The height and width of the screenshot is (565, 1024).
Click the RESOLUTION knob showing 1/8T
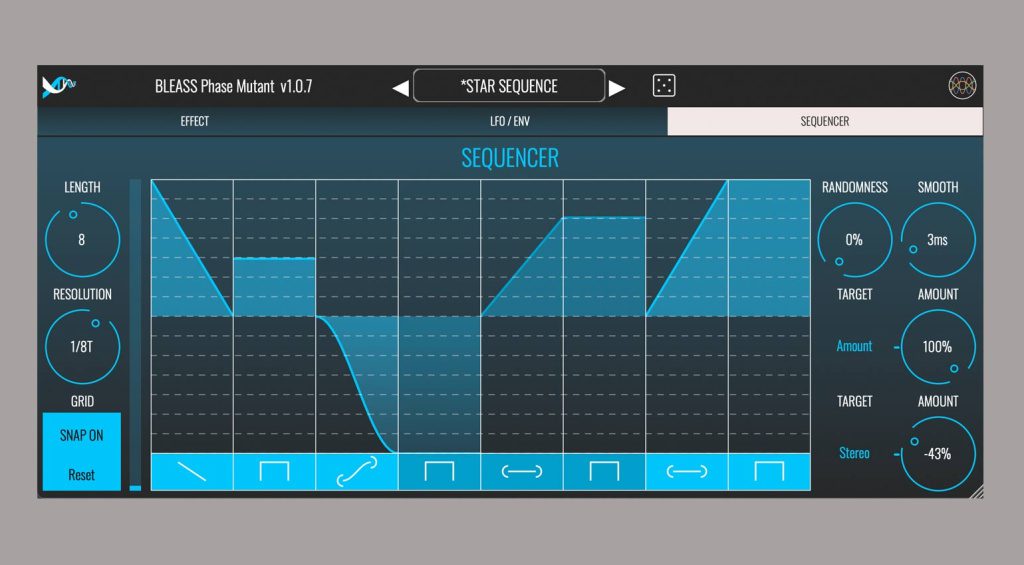(x=82, y=347)
